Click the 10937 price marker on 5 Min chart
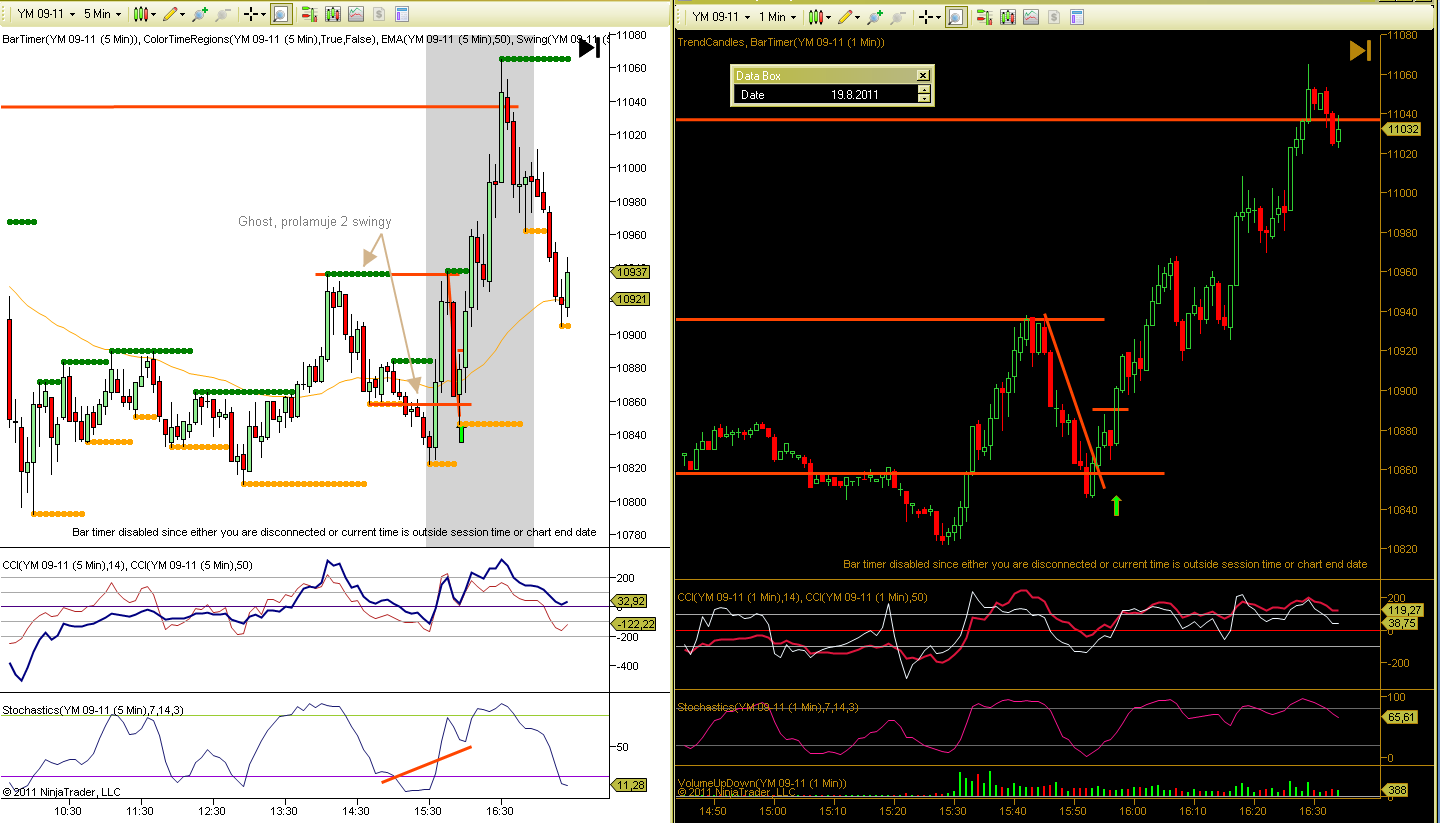The width and height of the screenshot is (1440, 823). tap(632, 272)
